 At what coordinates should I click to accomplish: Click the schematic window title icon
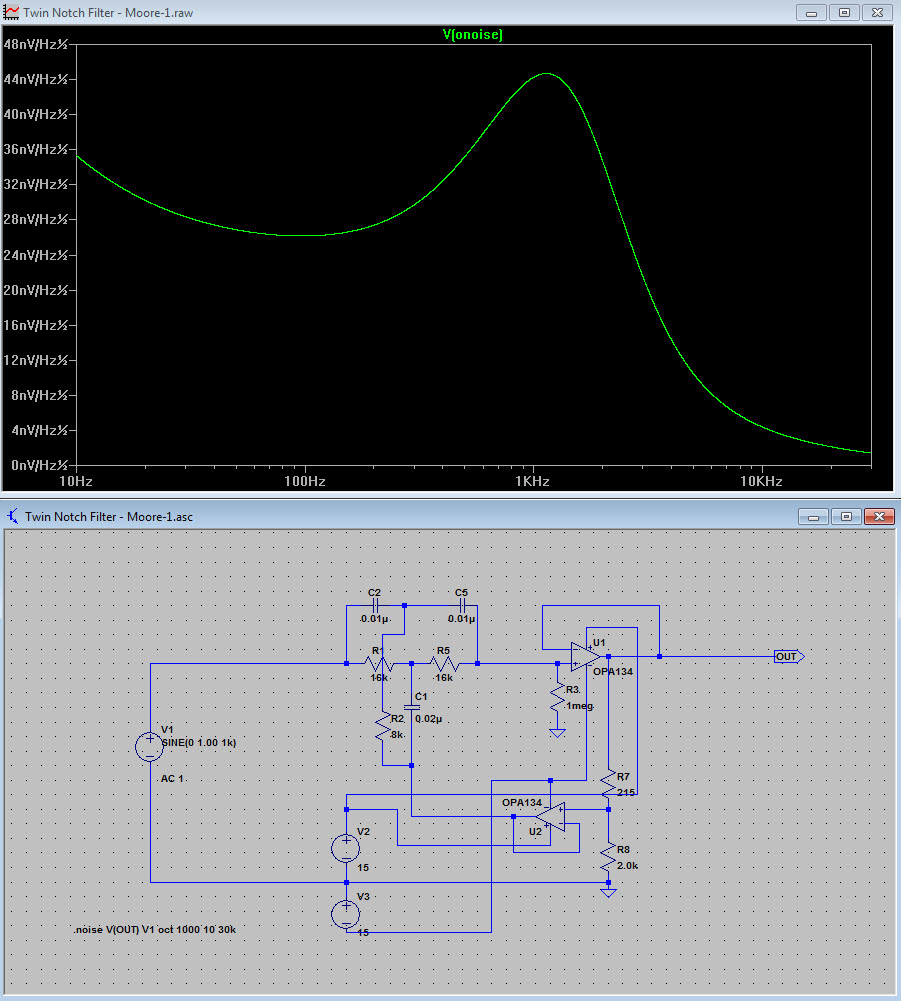coord(12,516)
